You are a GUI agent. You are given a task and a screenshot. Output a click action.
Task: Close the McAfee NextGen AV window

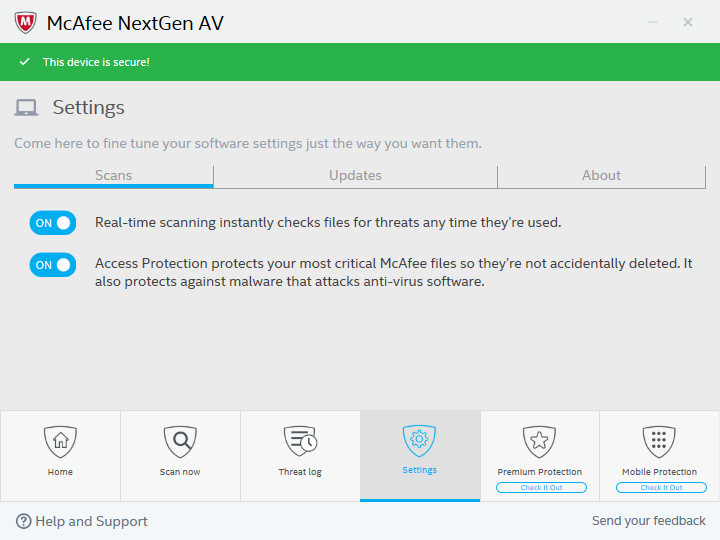pos(687,22)
